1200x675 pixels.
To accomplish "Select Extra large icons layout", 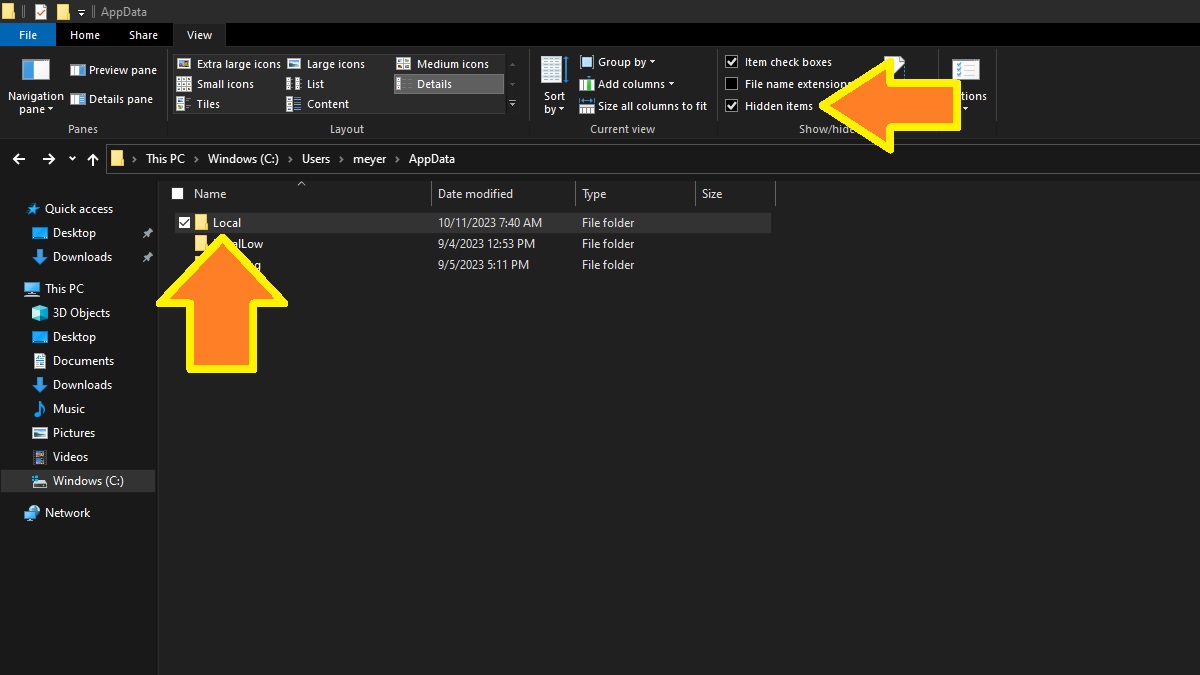I will click(229, 64).
